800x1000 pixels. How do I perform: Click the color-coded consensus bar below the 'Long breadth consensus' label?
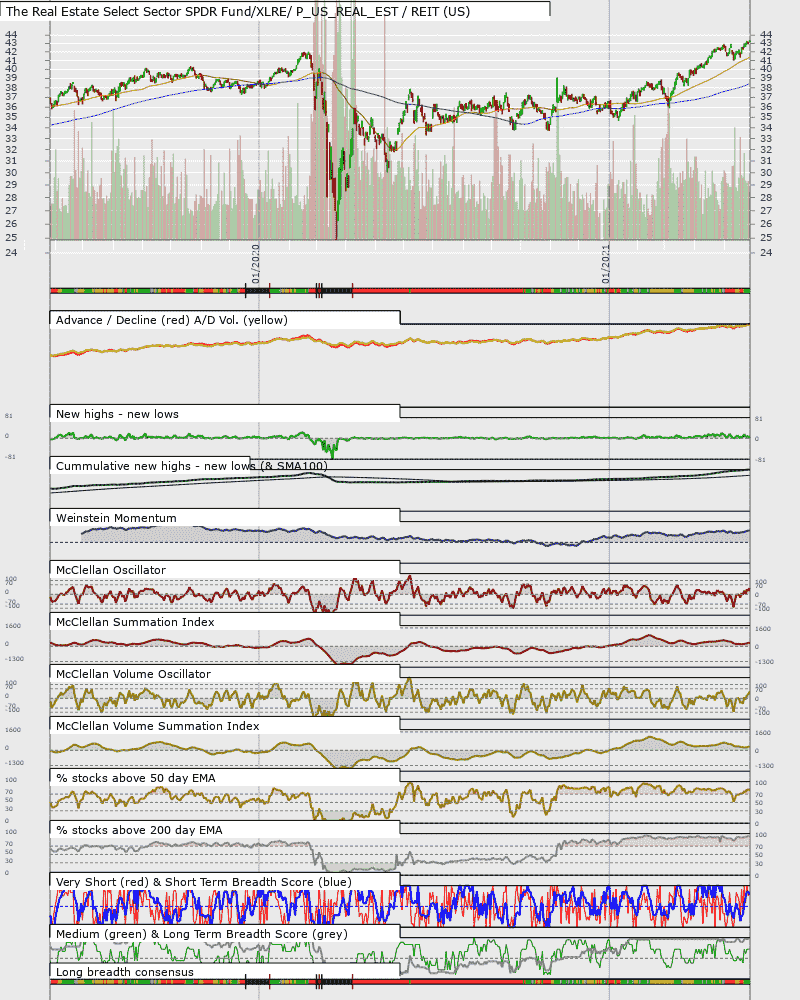click(x=400, y=982)
